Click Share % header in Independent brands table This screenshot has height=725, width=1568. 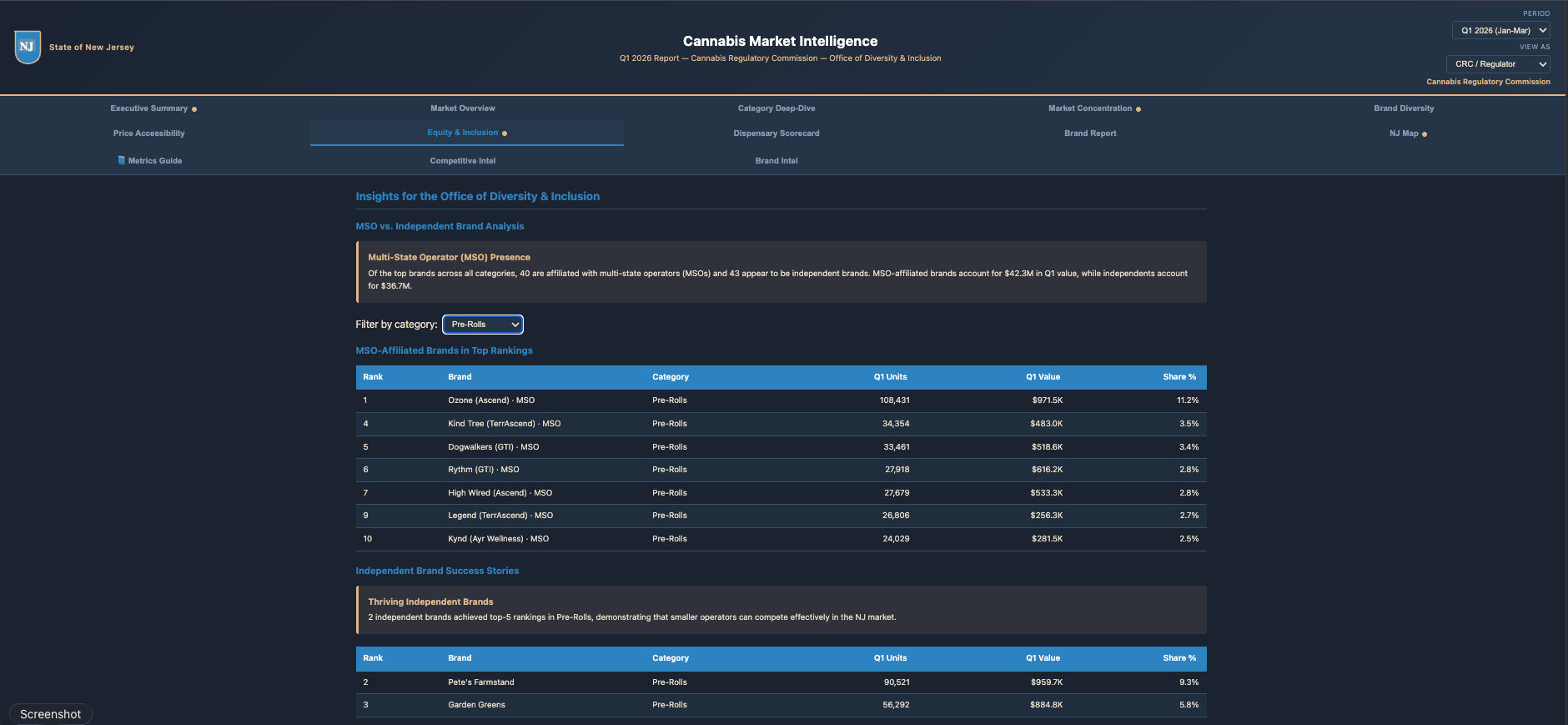[1179, 658]
